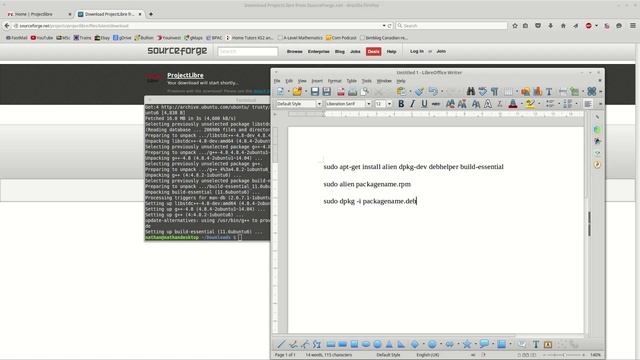The height and width of the screenshot is (360, 640).
Task: Click the Browse link on SourceForge
Action: pyautogui.click(x=295, y=51)
